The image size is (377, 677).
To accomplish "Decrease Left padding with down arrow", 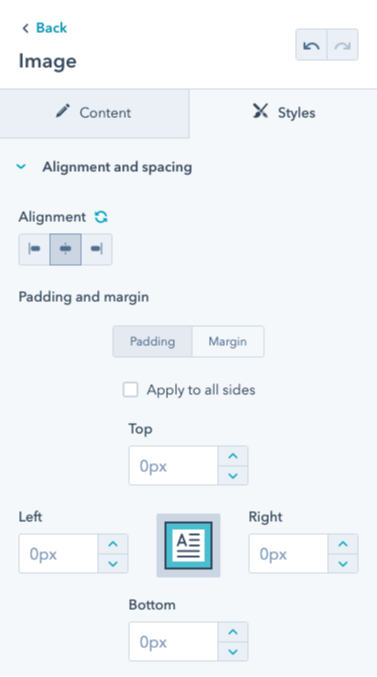I will click(x=113, y=563).
